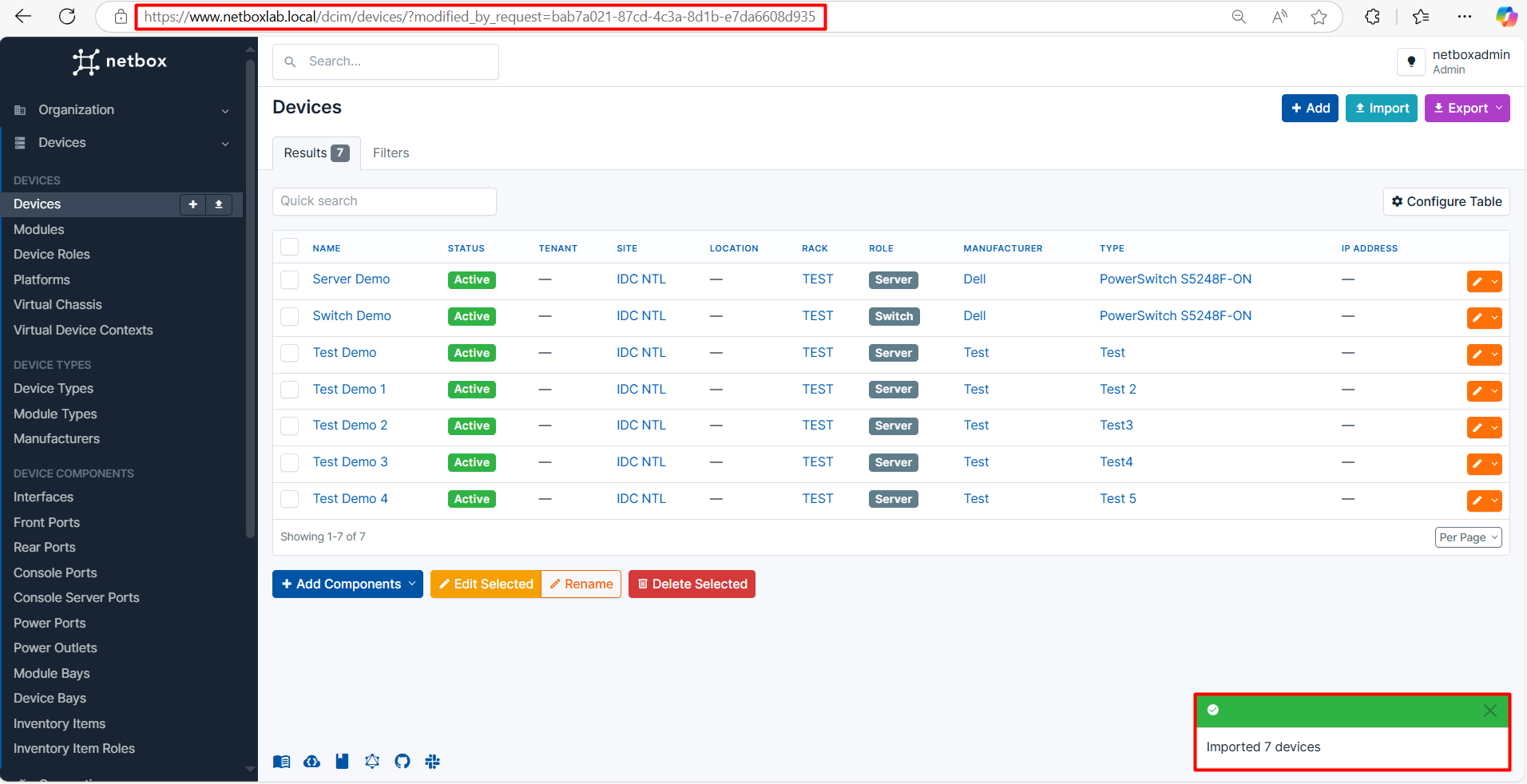Collapse the Devices sidebar section
The image size is (1527, 784).
click(x=121, y=143)
